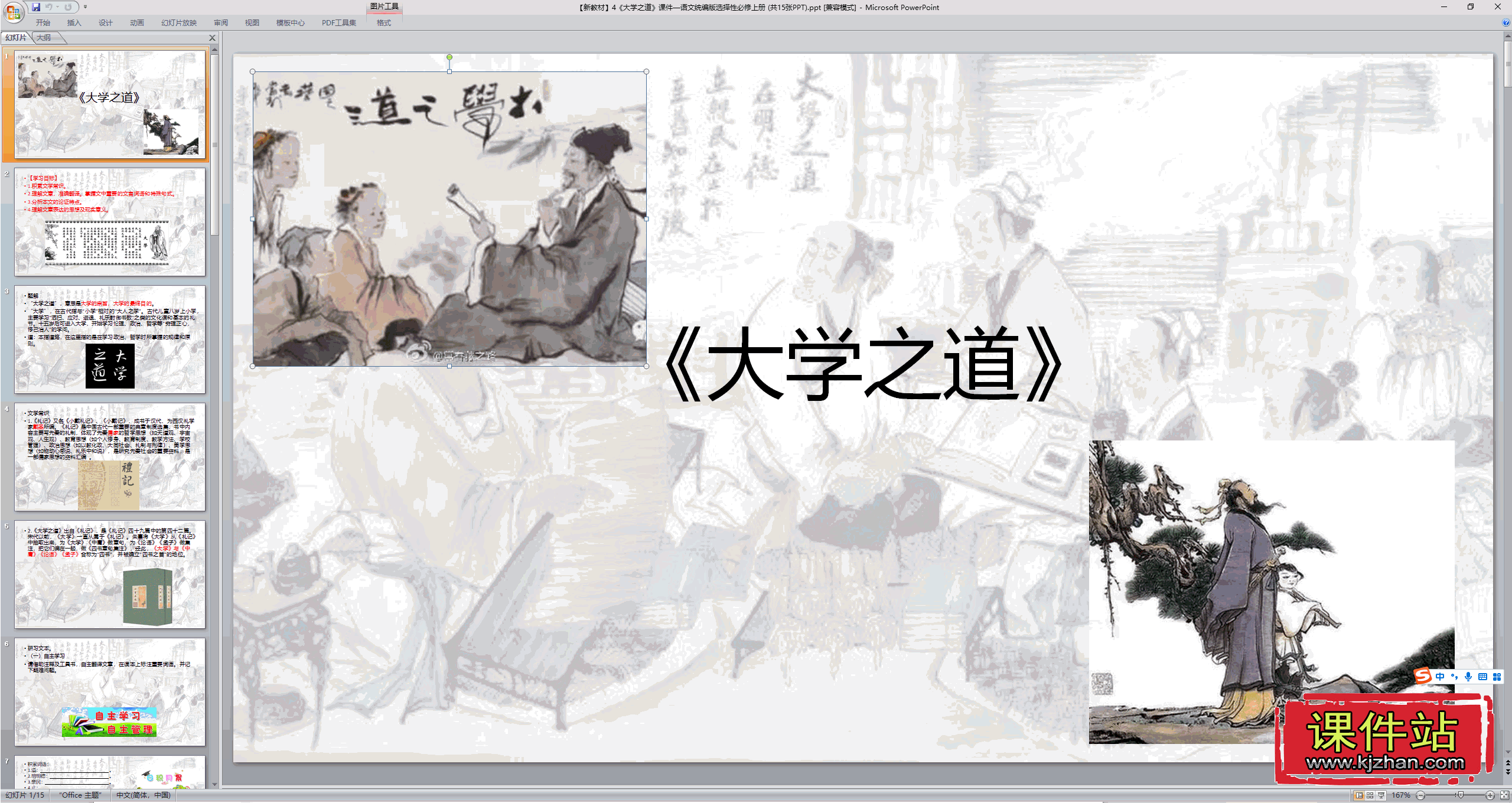
Task: Open the 格式 picture tools tab
Action: [384, 23]
